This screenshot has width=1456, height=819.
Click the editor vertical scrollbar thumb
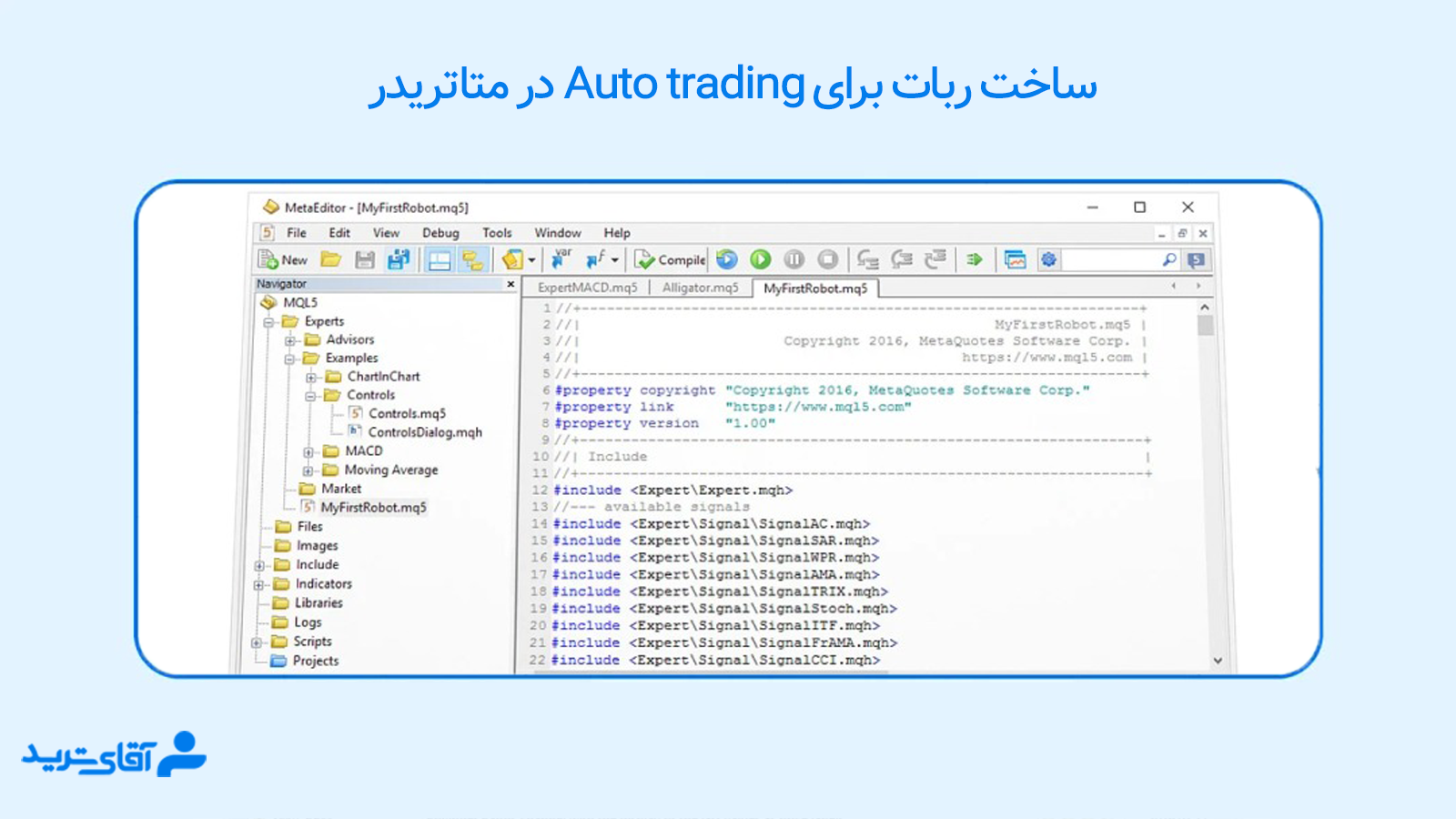point(1206,326)
